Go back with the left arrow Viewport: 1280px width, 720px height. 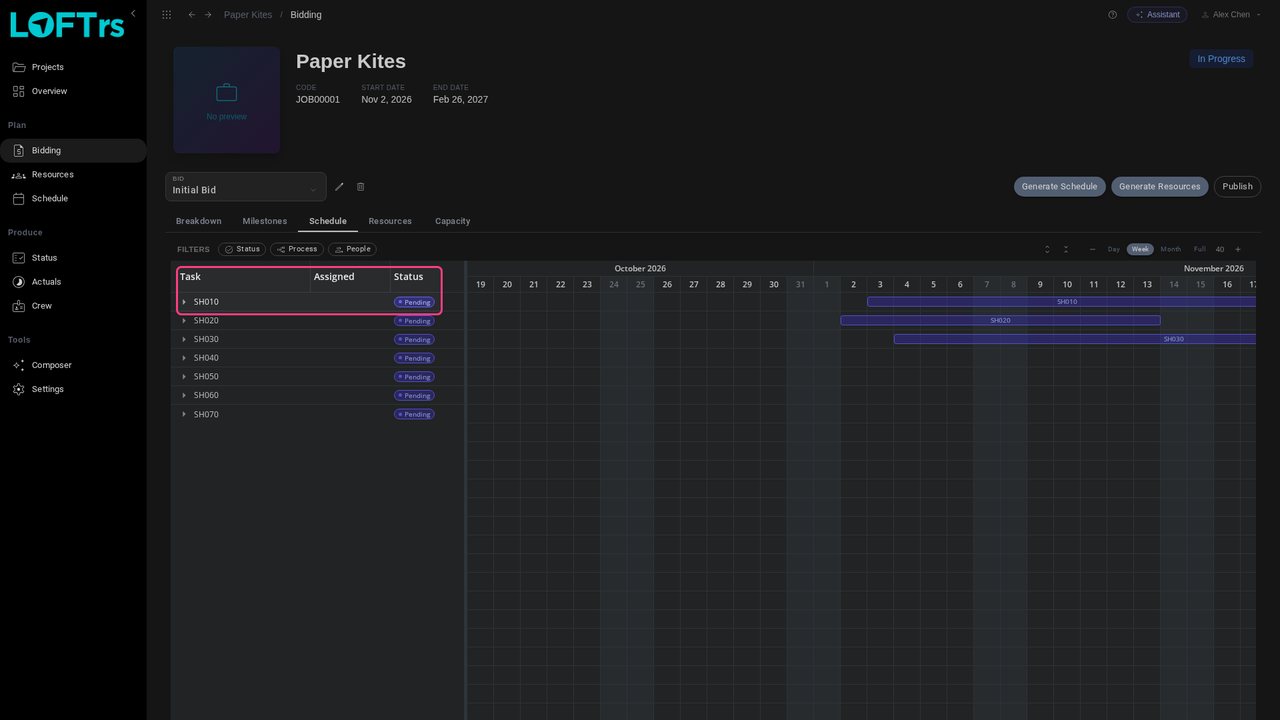[x=192, y=15]
